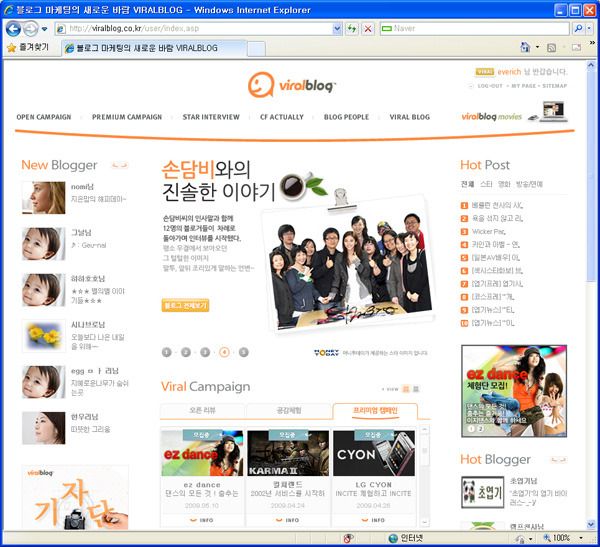Click the browser Forward arrow button
This screenshot has width=600, height=547.
click(x=31, y=29)
